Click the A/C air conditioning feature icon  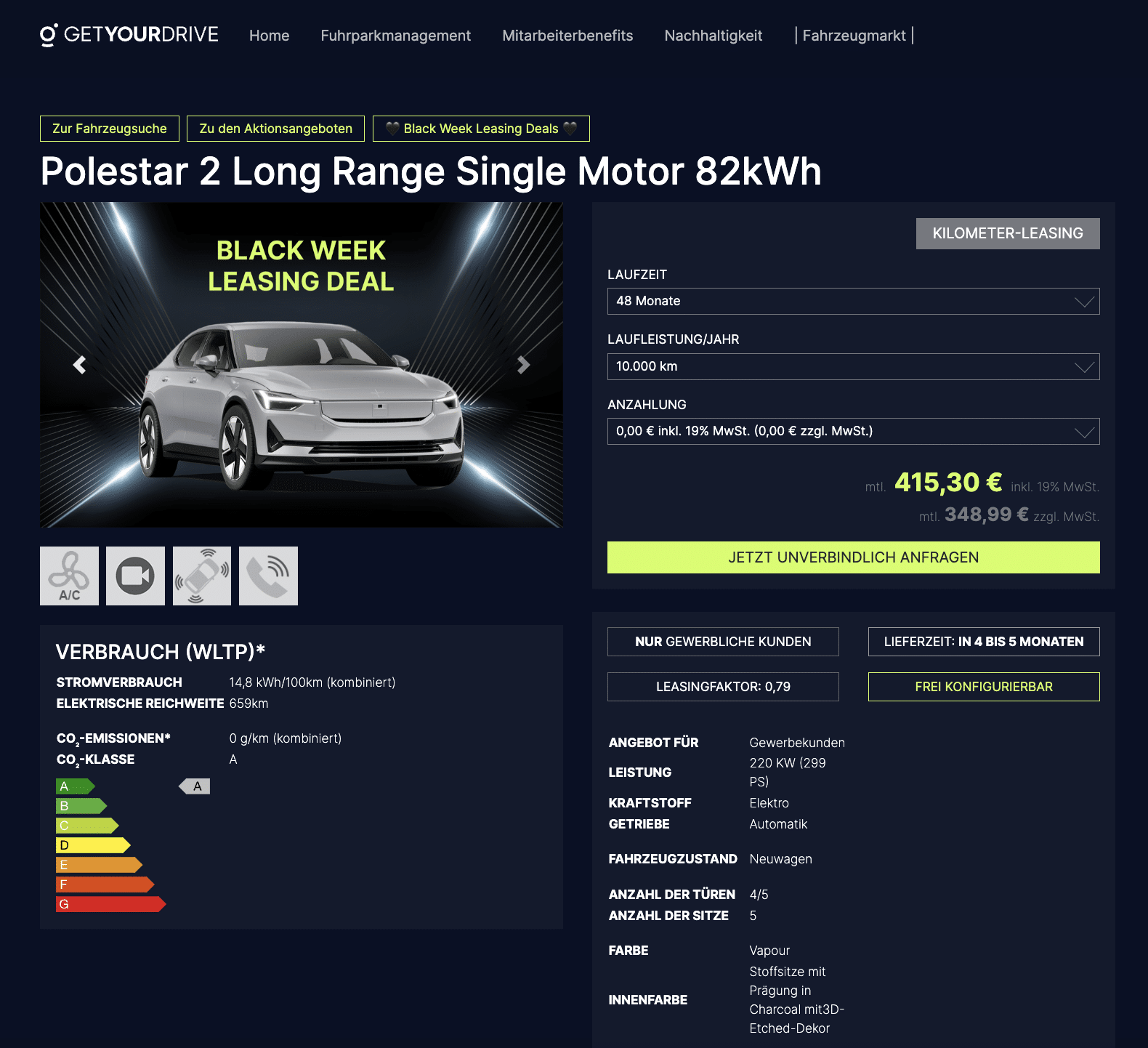69,576
